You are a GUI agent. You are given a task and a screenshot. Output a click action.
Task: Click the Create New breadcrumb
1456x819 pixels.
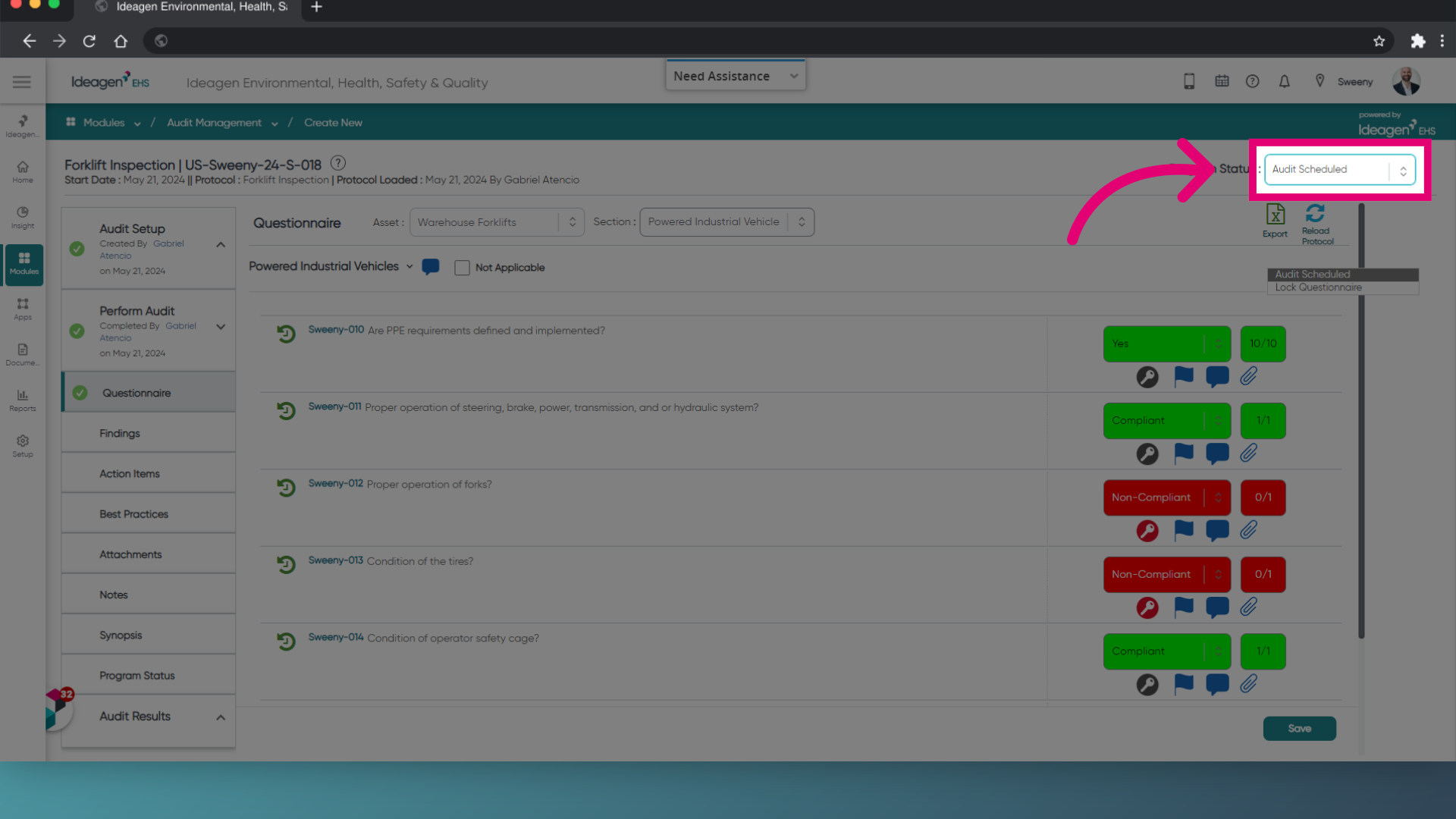tap(333, 122)
